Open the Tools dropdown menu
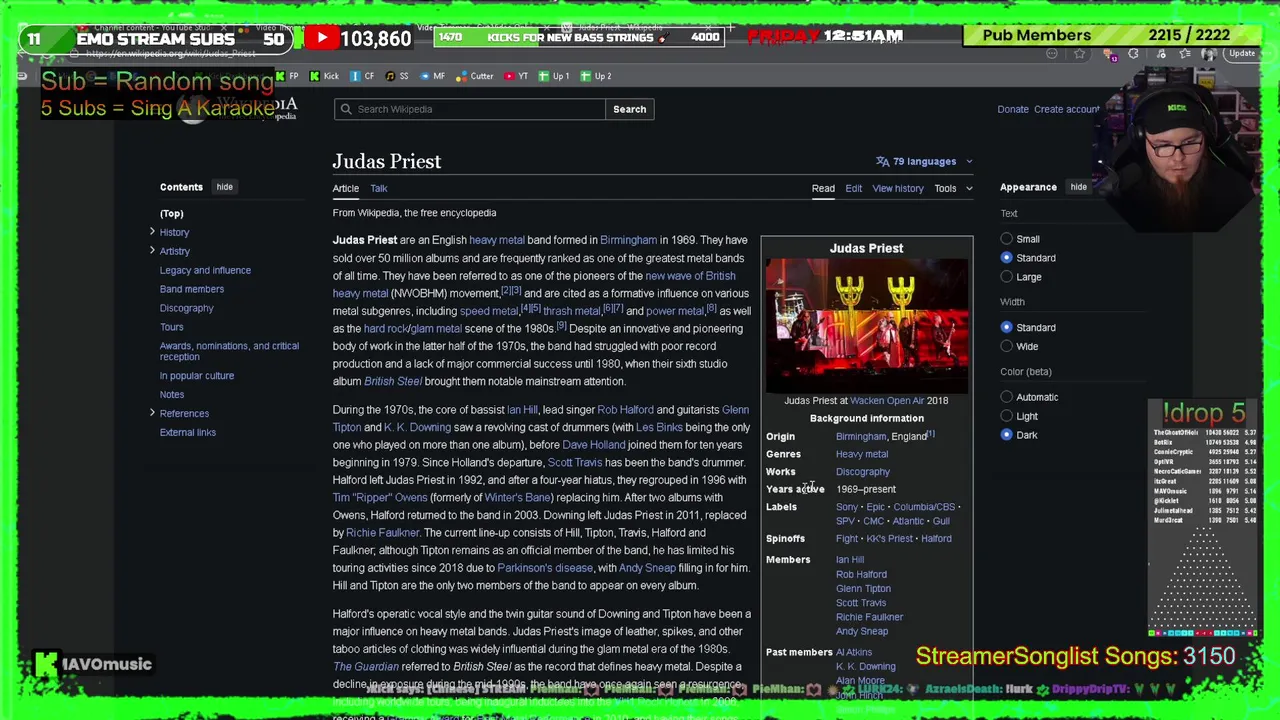1280x720 pixels. coord(953,188)
